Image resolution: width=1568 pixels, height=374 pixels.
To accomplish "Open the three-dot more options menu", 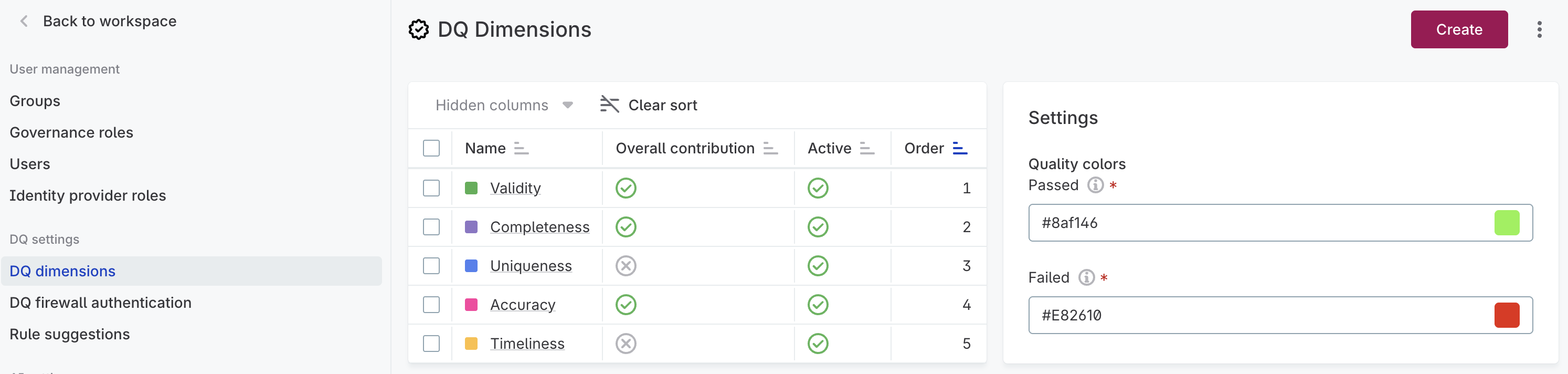I will [1539, 29].
